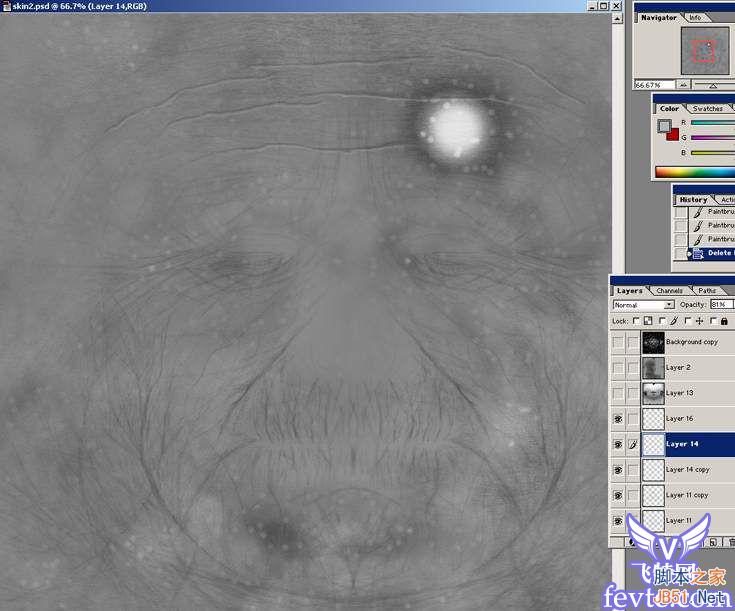Show hidden Layer 2 via visibility box
Image resolution: width=735 pixels, height=611 pixels.
tap(618, 368)
